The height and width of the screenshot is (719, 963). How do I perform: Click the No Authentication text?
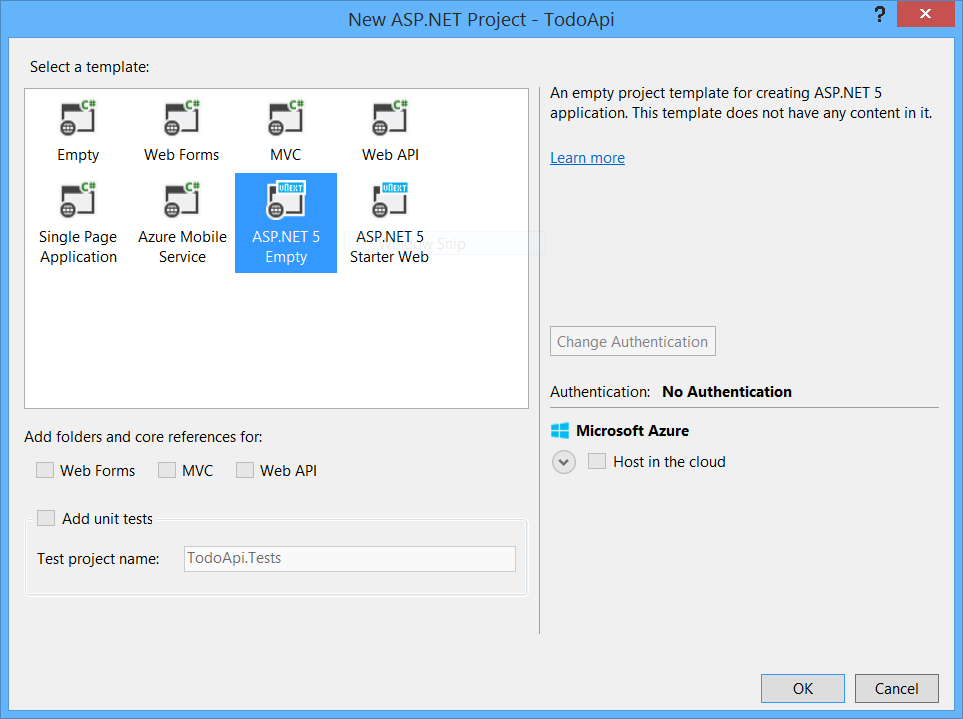click(x=727, y=392)
